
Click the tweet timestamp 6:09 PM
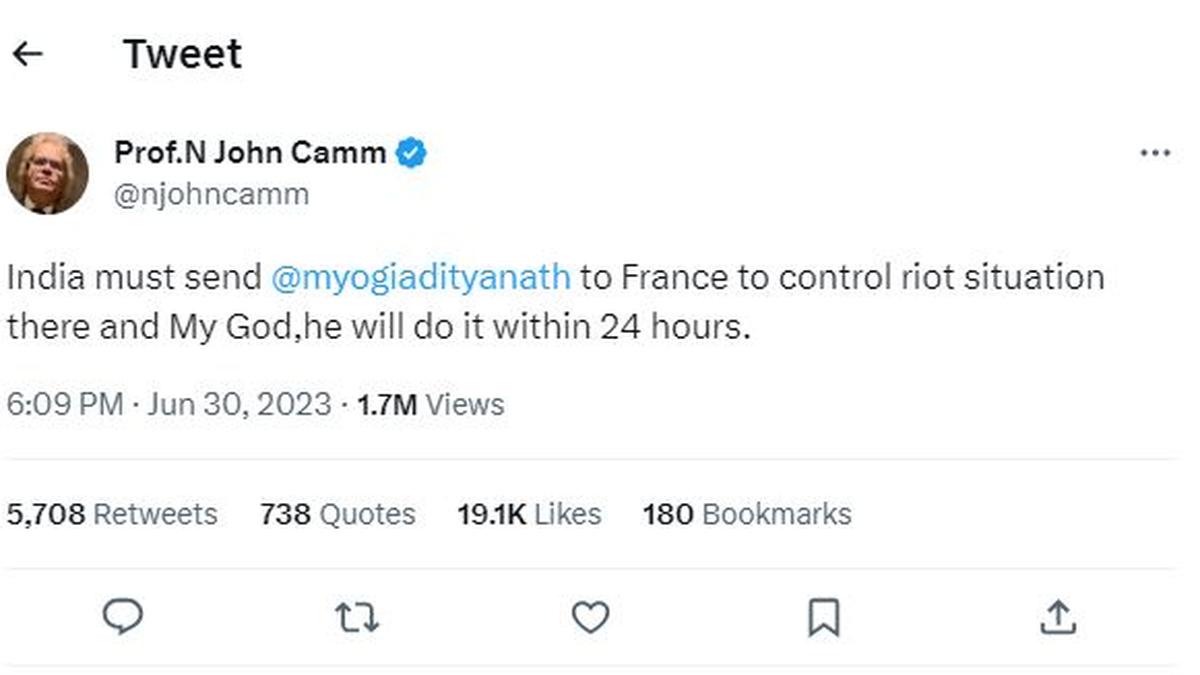pos(66,405)
